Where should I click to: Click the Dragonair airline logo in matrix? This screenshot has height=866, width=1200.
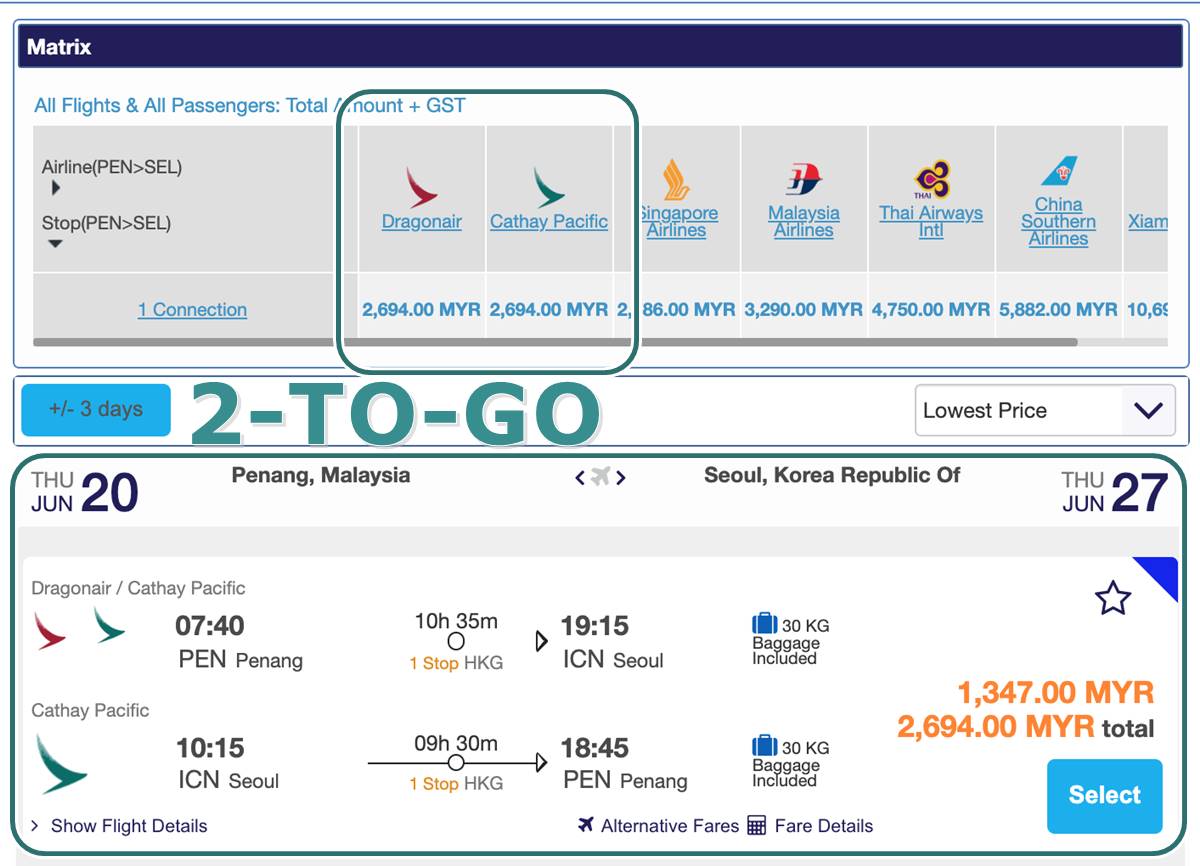click(x=422, y=187)
